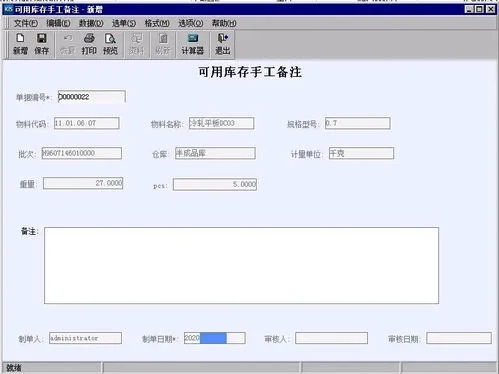Click the 单据编号 field showing 00000022
This screenshot has width=499, height=374.
(92, 97)
